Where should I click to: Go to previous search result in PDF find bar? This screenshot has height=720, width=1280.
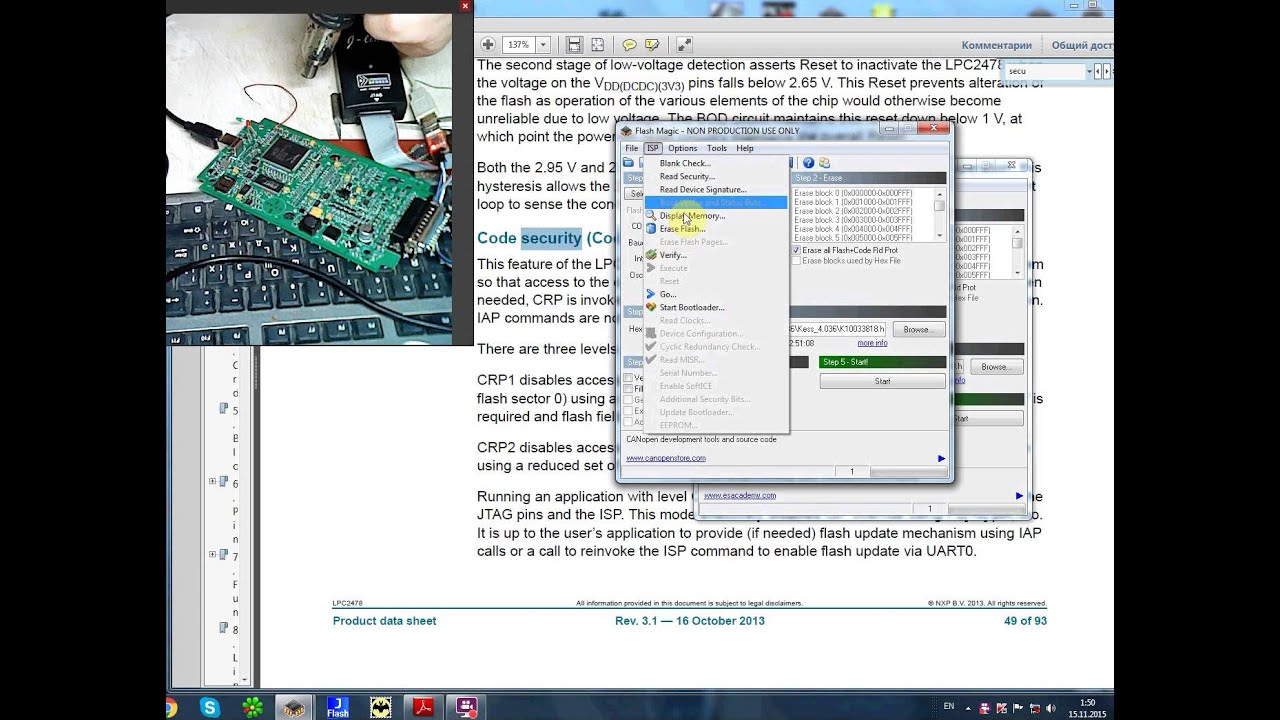(x=1098, y=71)
